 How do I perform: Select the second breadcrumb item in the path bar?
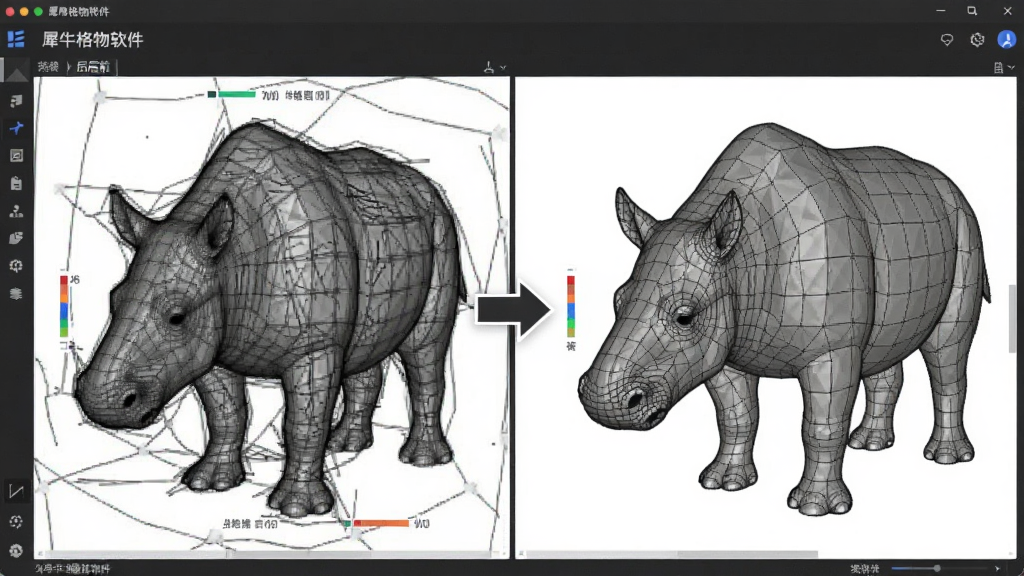point(93,67)
